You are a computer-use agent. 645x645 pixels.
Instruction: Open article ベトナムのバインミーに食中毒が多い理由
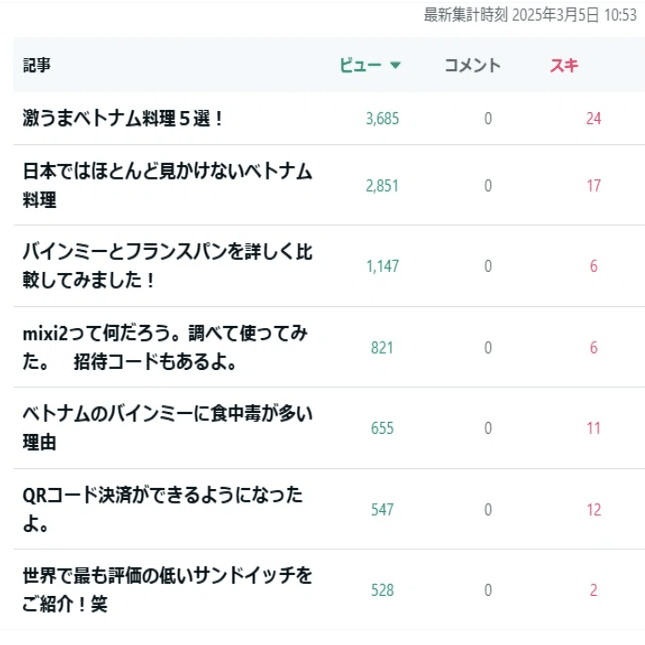click(167, 428)
